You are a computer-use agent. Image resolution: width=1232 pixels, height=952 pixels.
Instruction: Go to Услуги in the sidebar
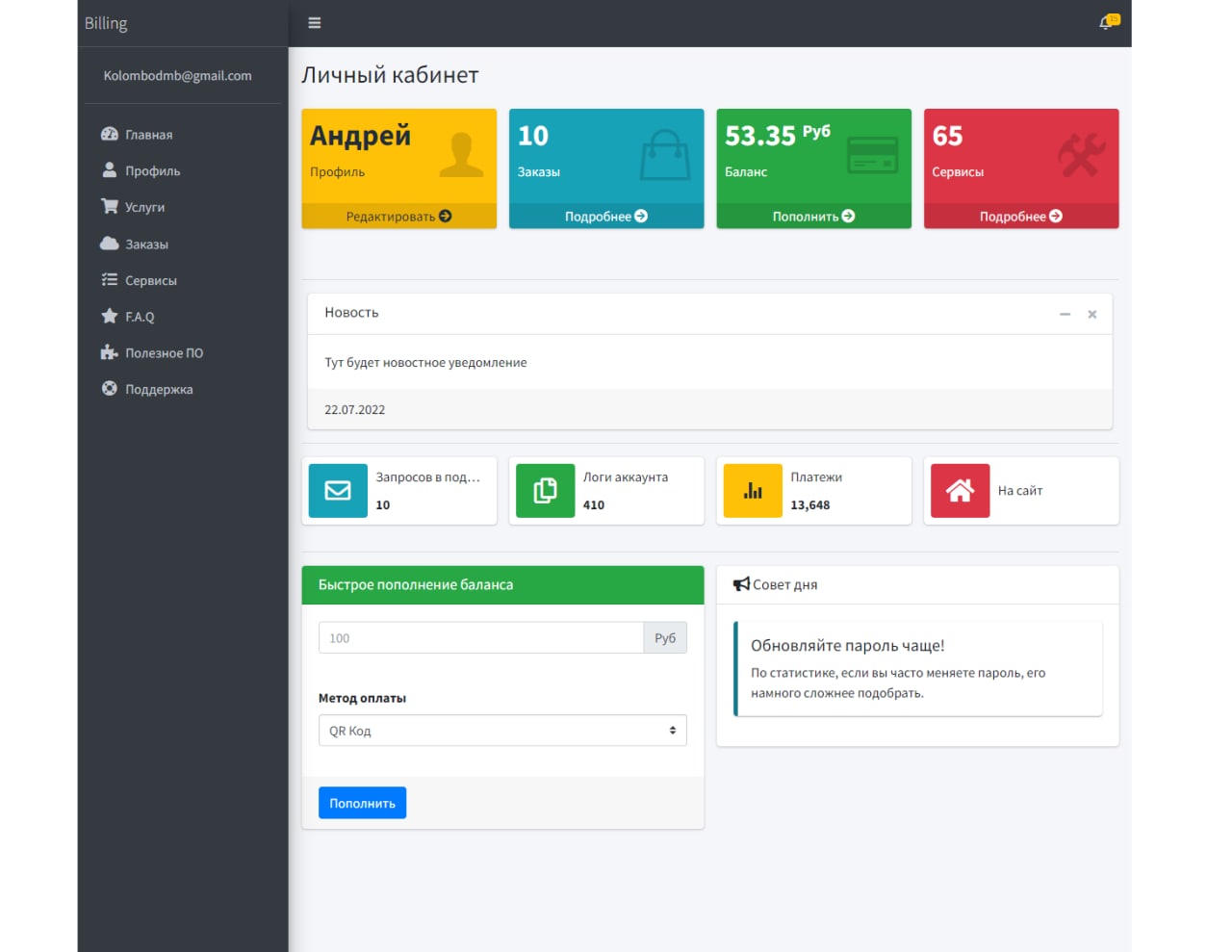pyautogui.click(x=144, y=207)
